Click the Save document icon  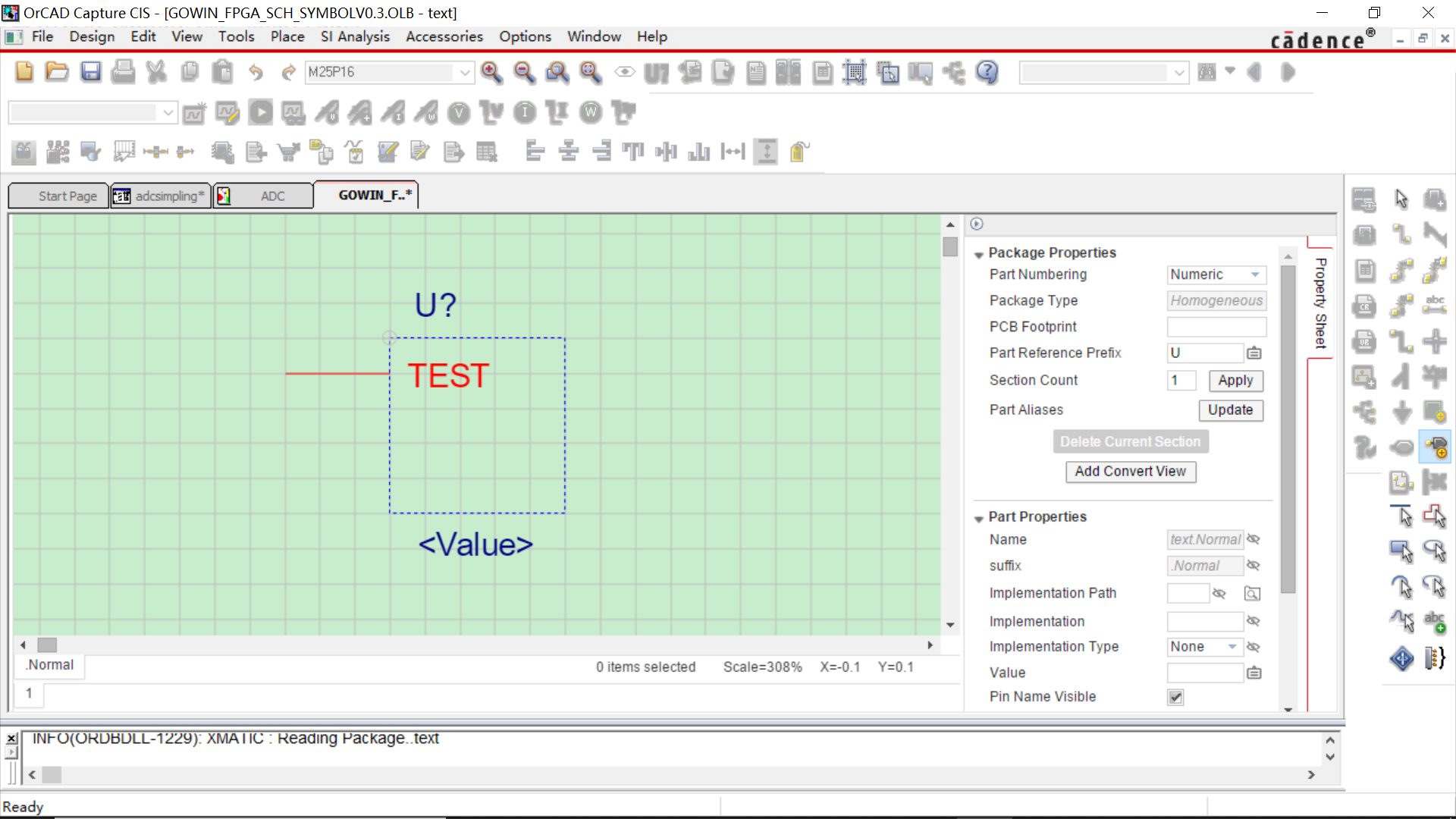(x=91, y=72)
